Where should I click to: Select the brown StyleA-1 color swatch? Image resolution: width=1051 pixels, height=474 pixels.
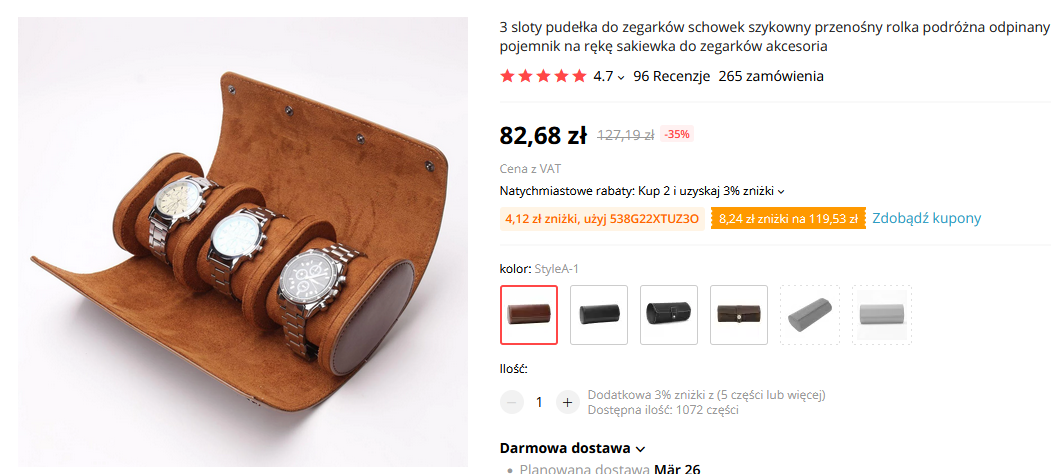click(x=529, y=314)
